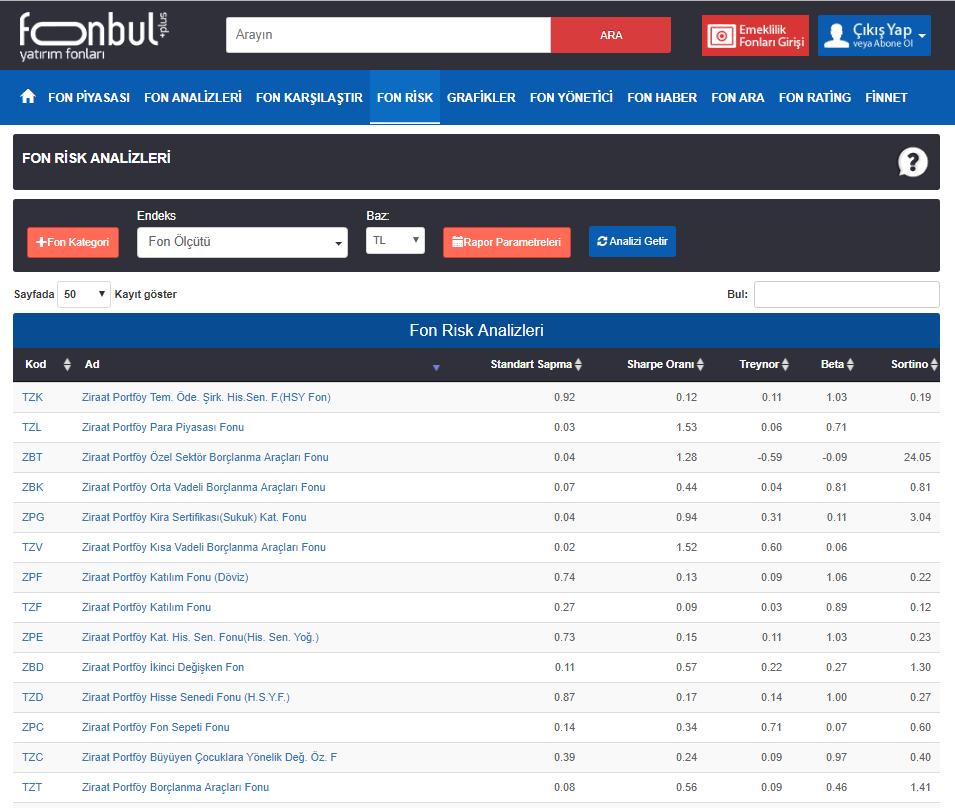This screenshot has width=955, height=808.
Task: Open Ziraat Portföy Orta Vadeli Borçlanma fund
Action: [x=203, y=487]
